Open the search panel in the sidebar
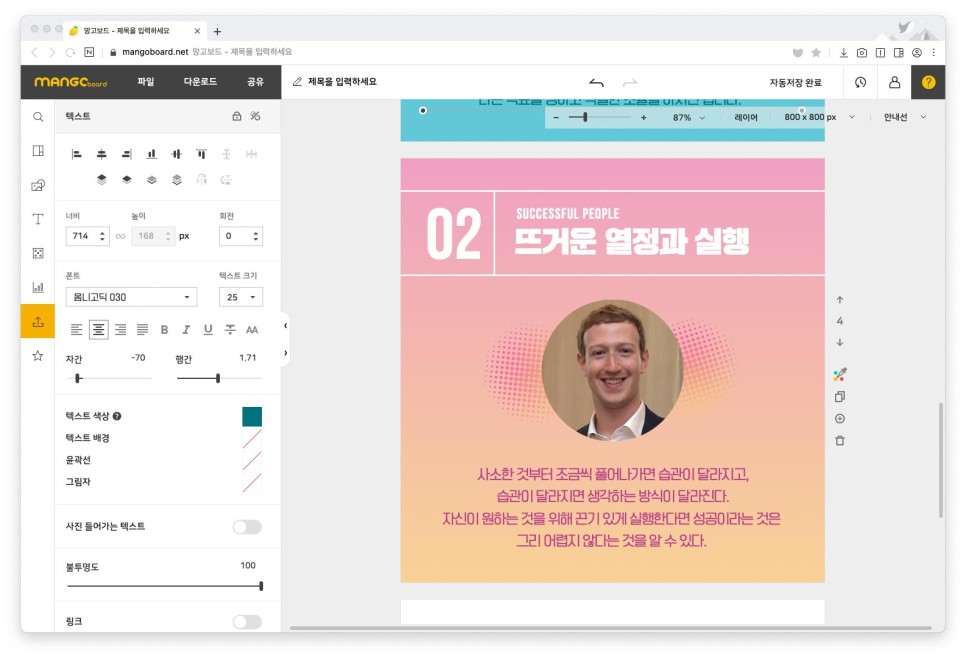This screenshot has width=966, height=658. [37, 116]
